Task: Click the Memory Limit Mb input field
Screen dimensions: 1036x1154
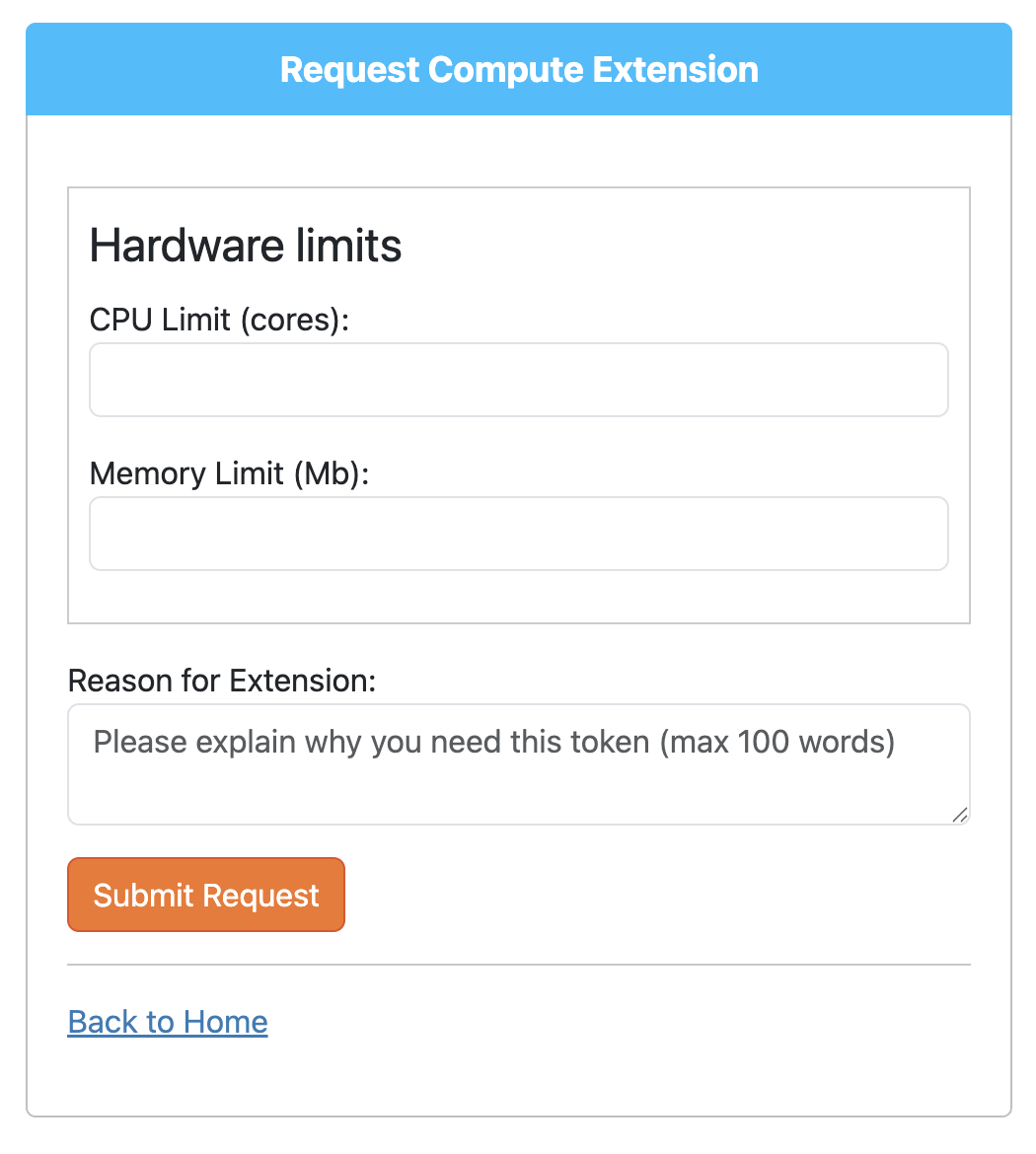Action: click(518, 534)
